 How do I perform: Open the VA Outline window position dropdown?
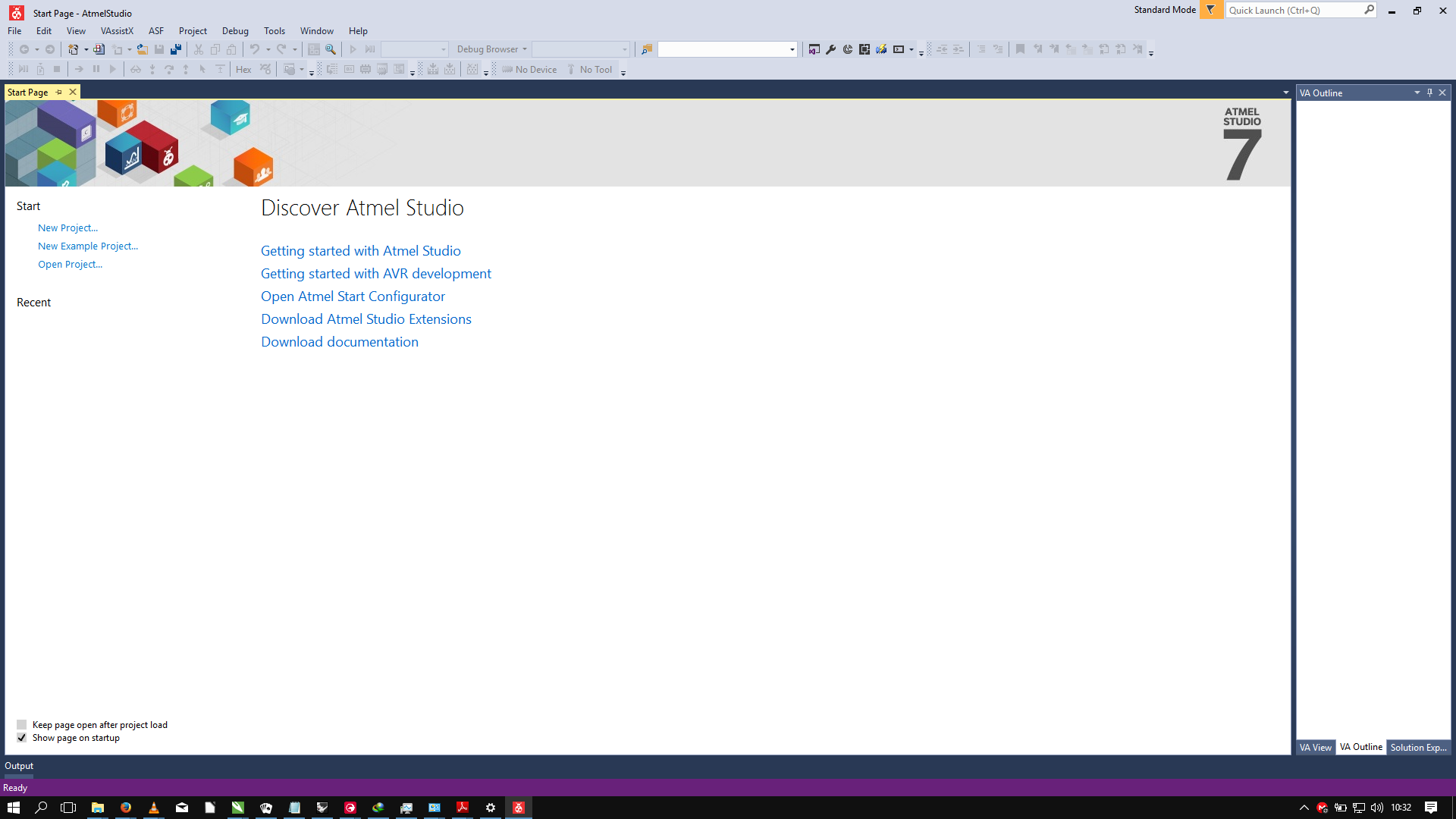(1417, 93)
